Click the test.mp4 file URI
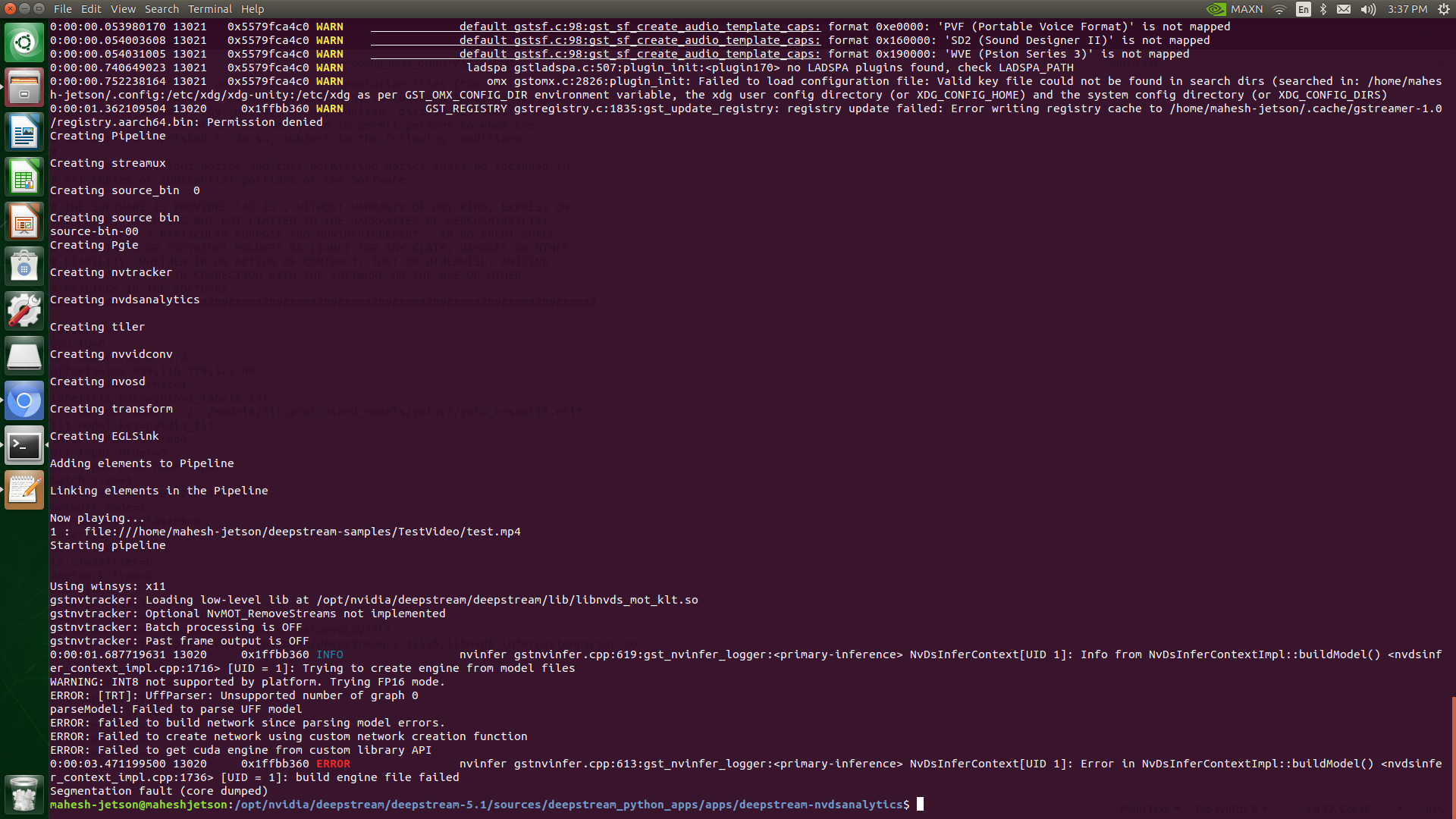This screenshot has width=1456, height=819. [303, 532]
